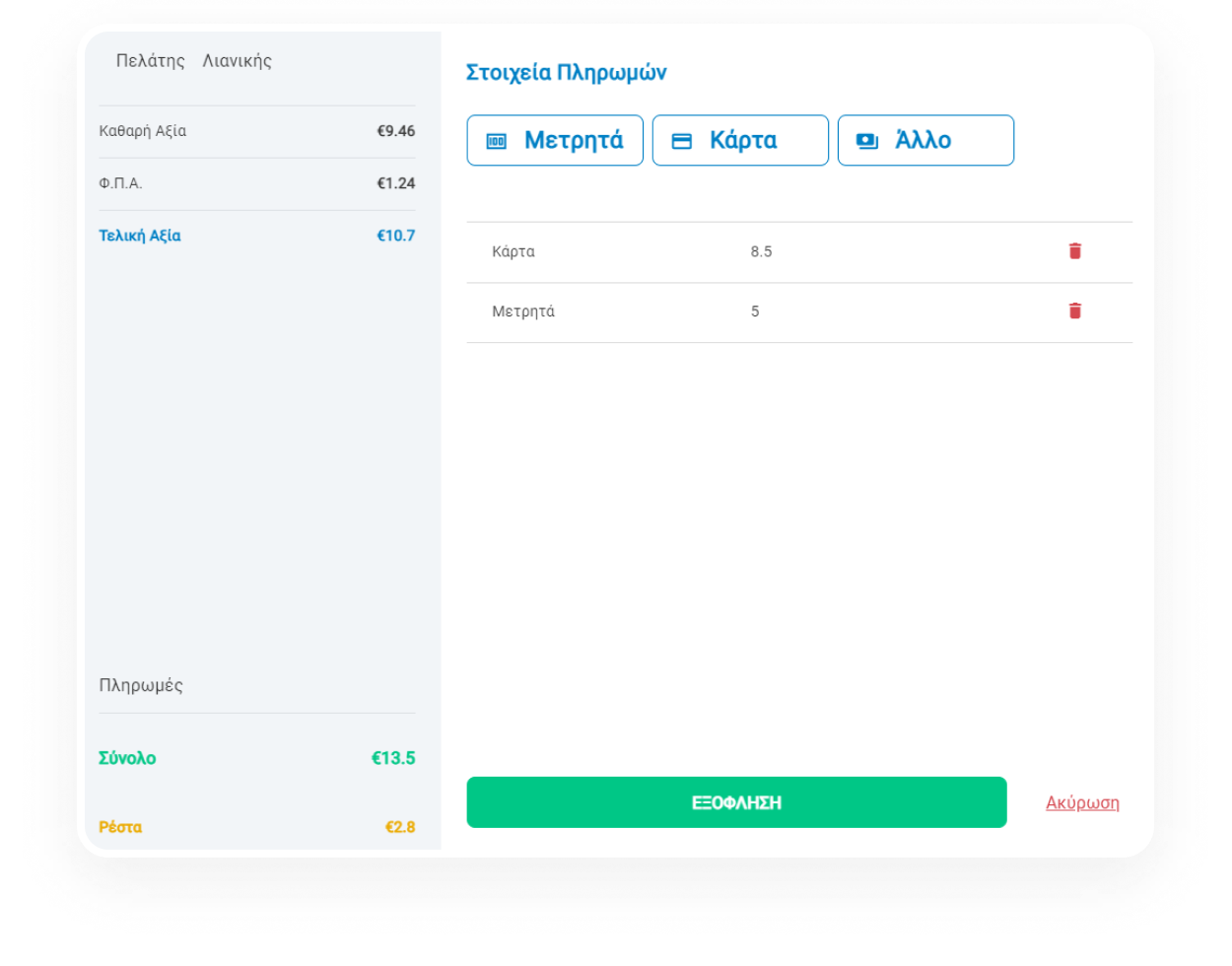Viewport: 1232px width, 966px height.
Task: Select the 5 amount in the Μετρητά row
Action: click(x=755, y=311)
